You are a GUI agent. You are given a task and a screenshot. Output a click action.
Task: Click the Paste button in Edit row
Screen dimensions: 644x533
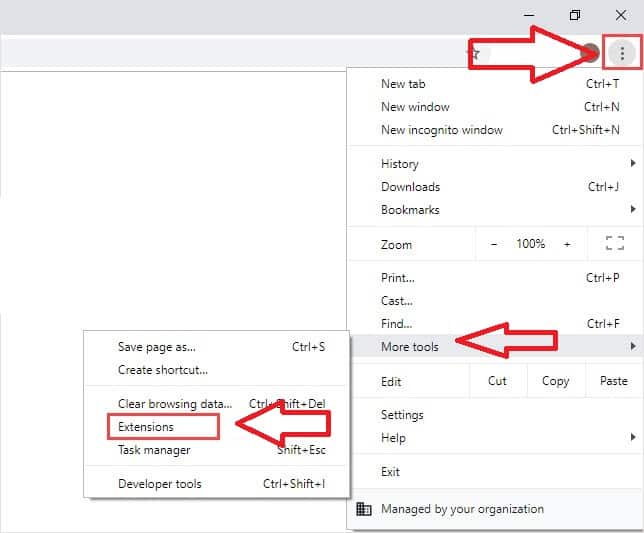click(x=613, y=381)
